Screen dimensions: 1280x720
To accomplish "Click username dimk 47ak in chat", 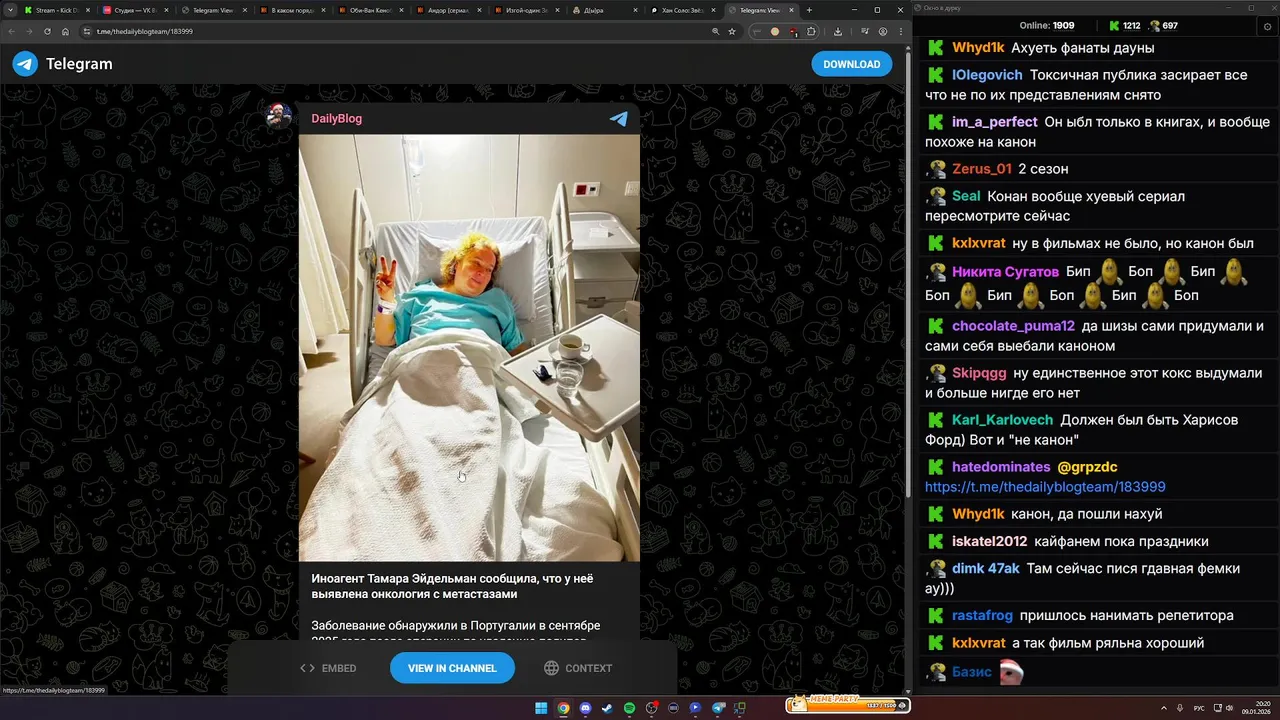I will (985, 568).
